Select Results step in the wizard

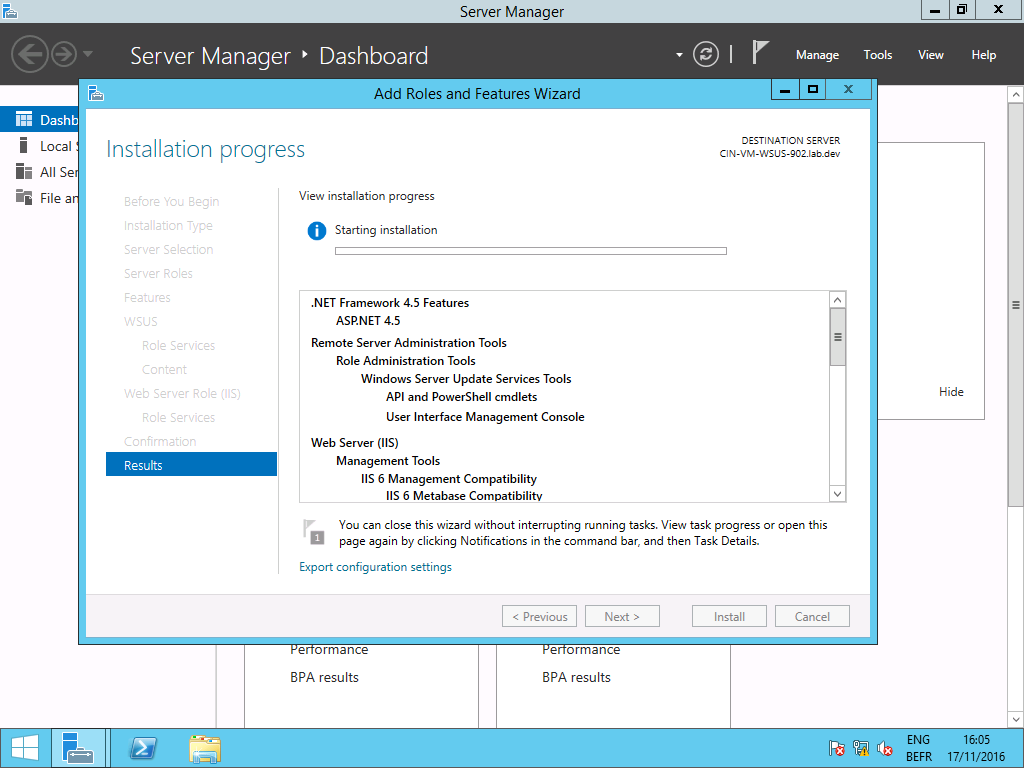(x=191, y=465)
